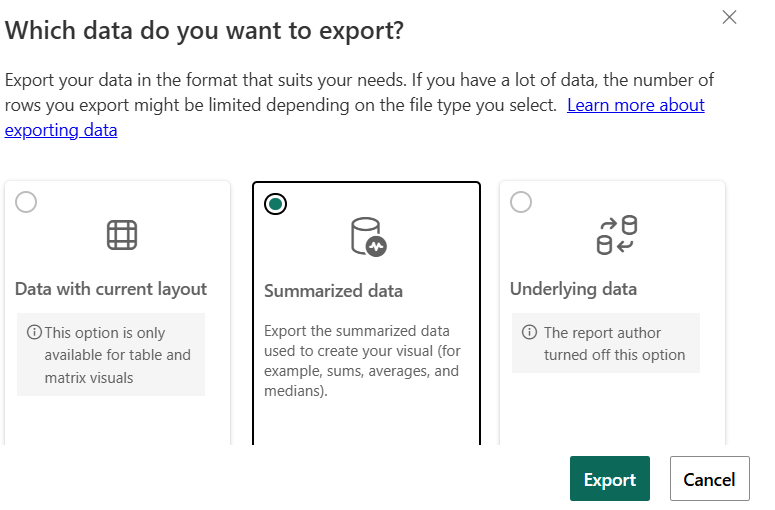This screenshot has height=510, width=775.
Task: Click the 'Export the summarized data' description text
Action: tap(362, 361)
